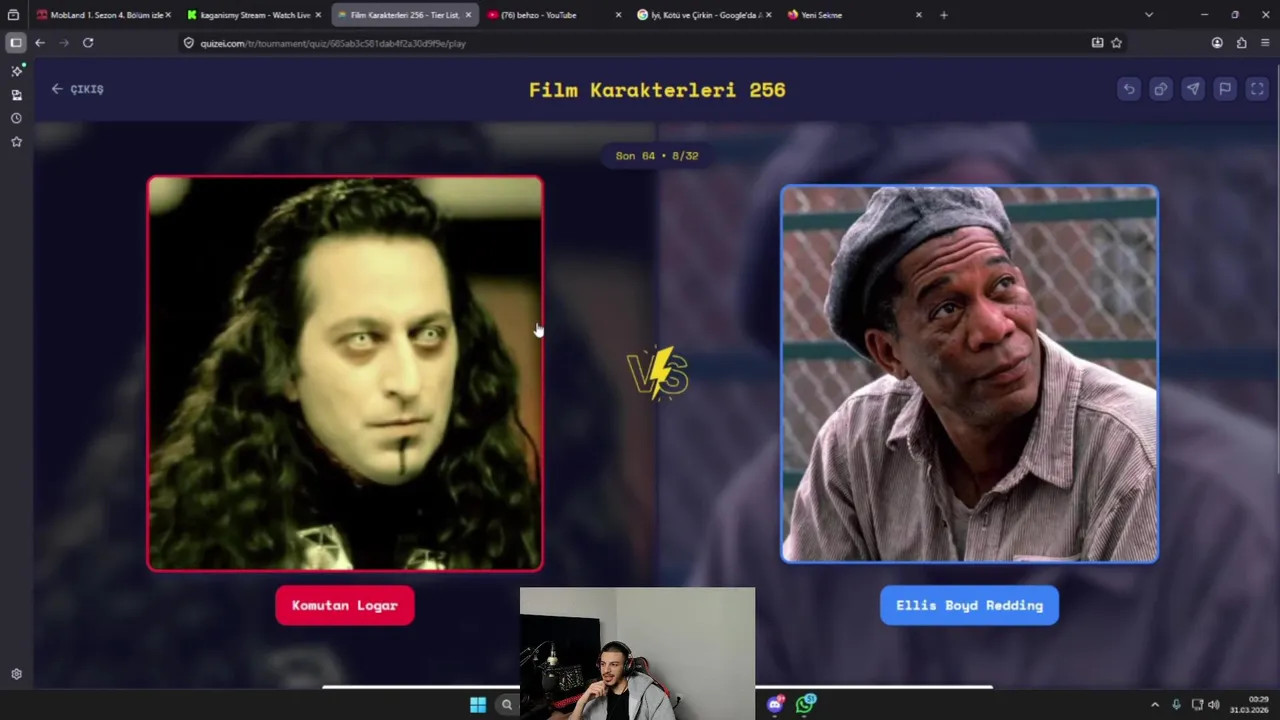Click the browser back arrow

coord(40,43)
